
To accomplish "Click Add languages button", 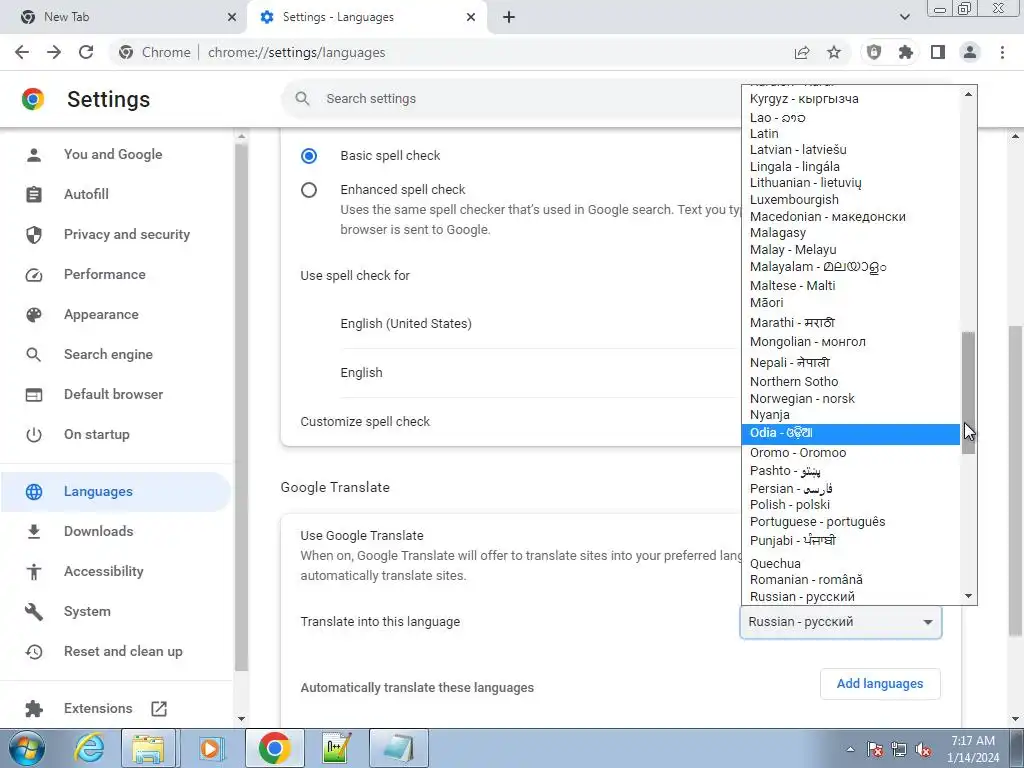I will [880, 684].
